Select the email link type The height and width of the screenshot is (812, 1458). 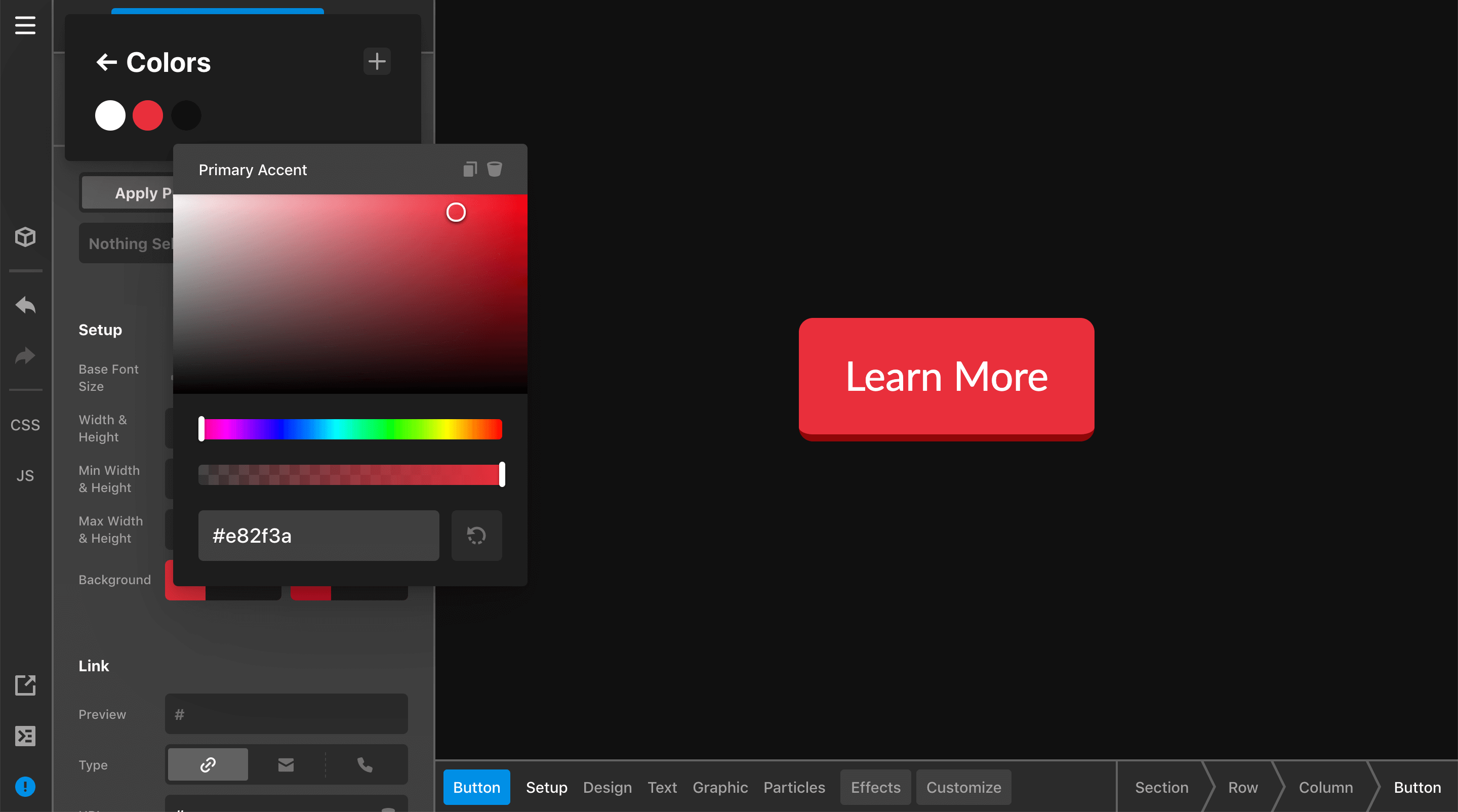[286, 764]
